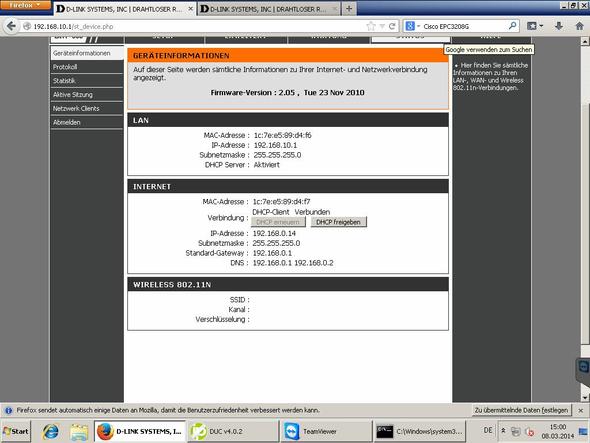Click the DHCP erneuern button
Viewport: 590px width, 443px height.
278,222
